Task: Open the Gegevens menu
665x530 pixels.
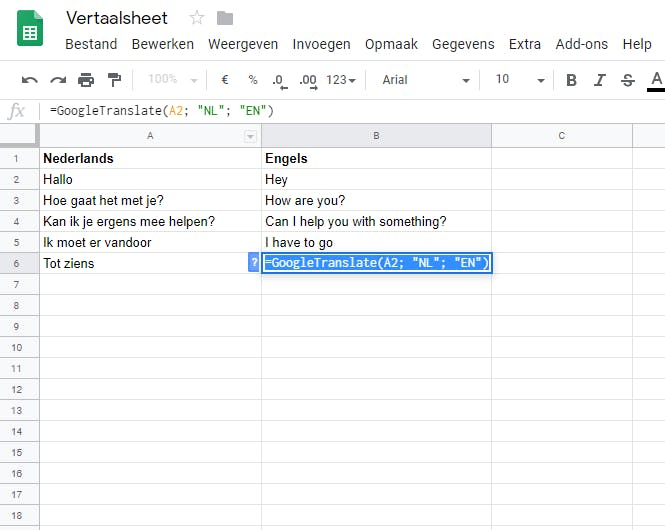Action: click(x=463, y=44)
